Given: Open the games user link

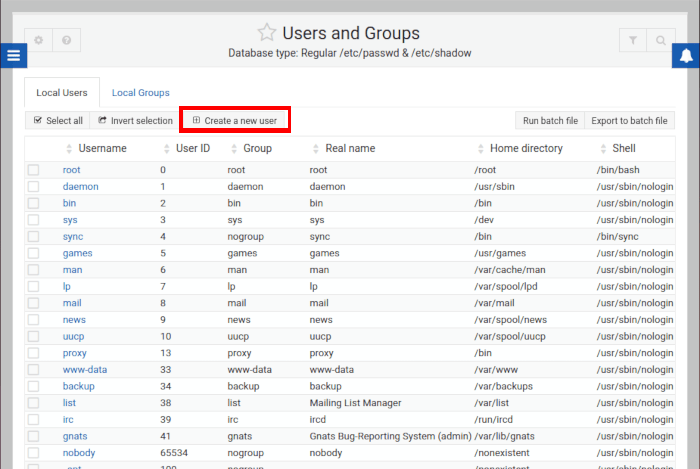Looking at the screenshot, I should click(x=77, y=253).
